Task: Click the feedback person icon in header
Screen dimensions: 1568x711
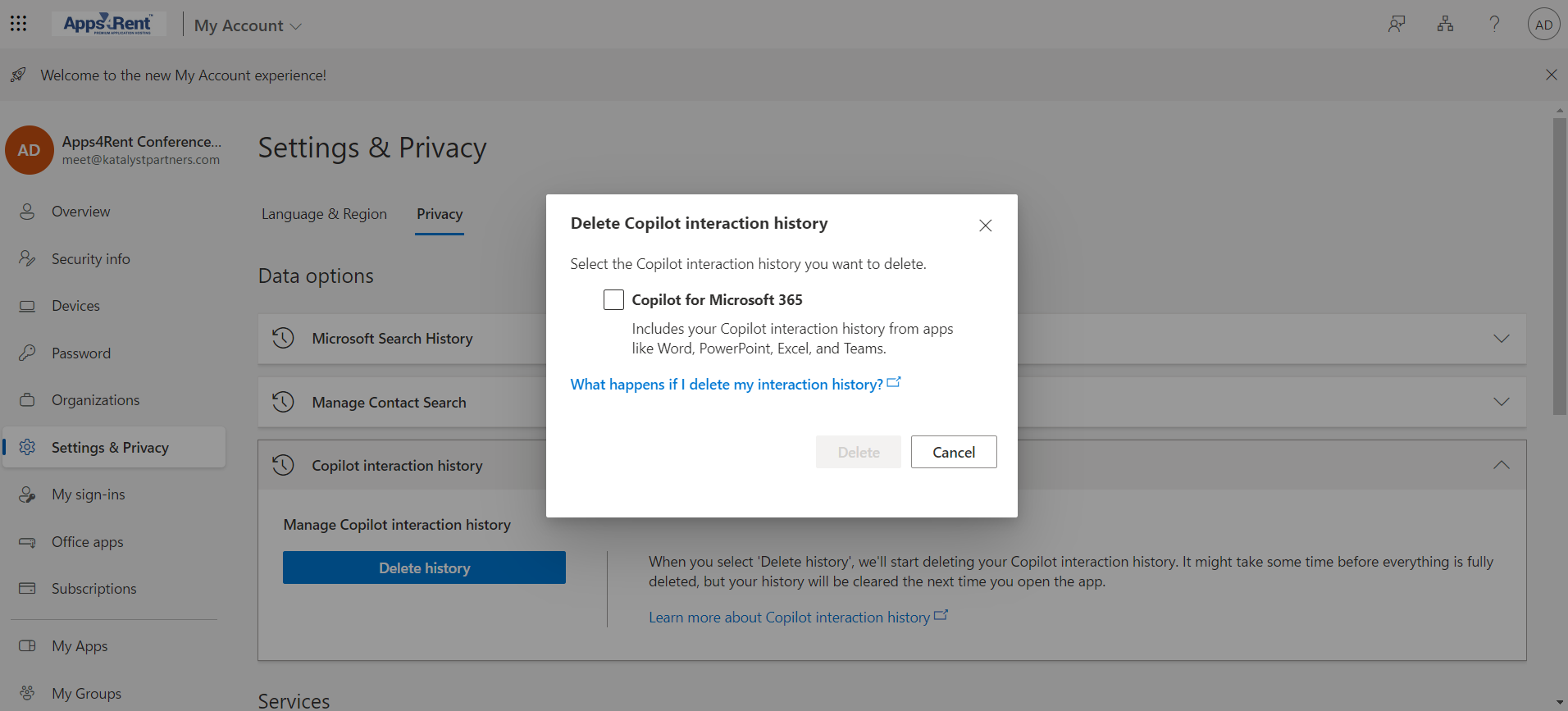Action: [x=1396, y=25]
